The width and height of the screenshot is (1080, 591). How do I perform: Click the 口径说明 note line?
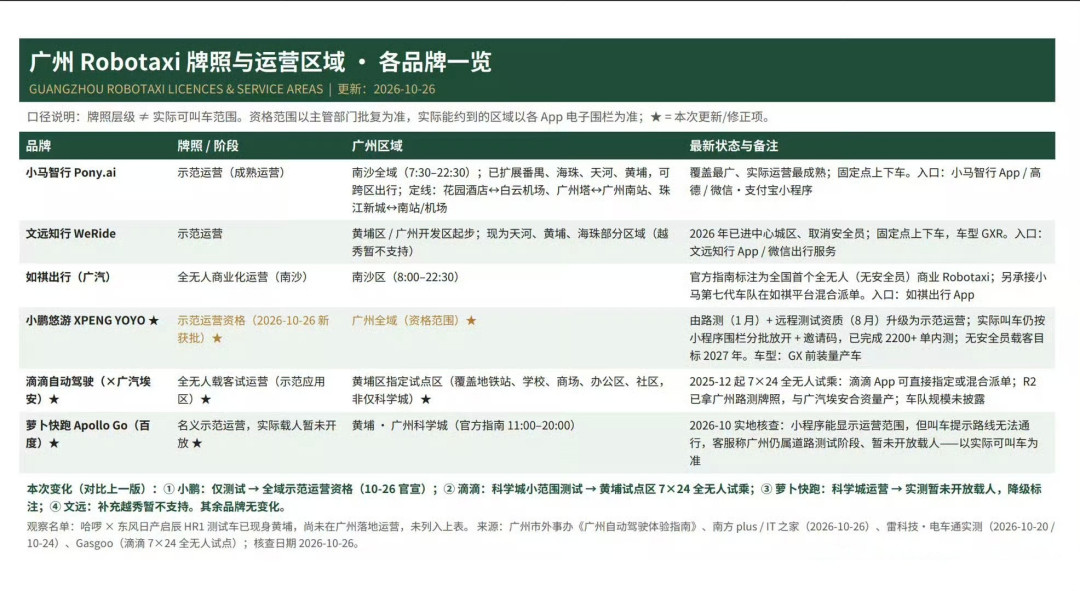pyautogui.click(x=398, y=117)
